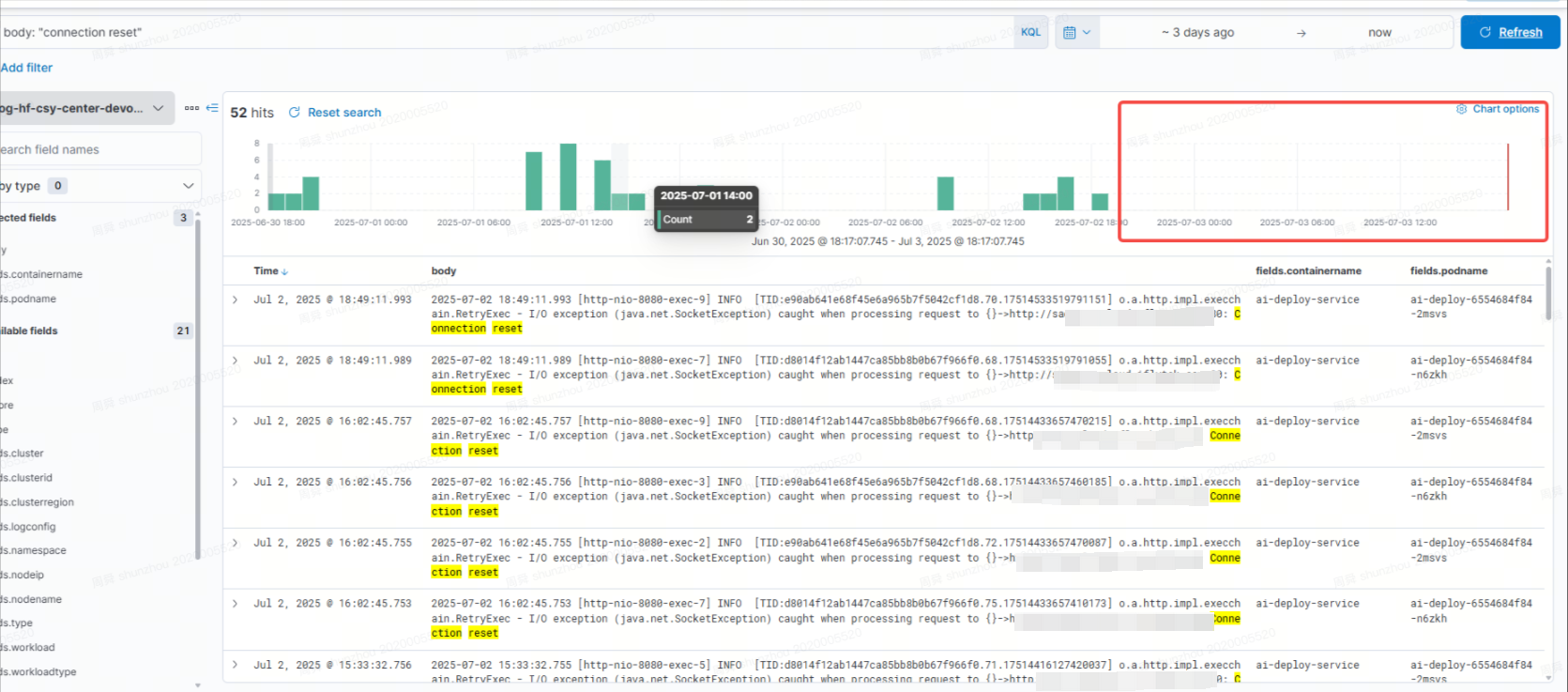Open the three-dot index pattern options

coord(191,108)
